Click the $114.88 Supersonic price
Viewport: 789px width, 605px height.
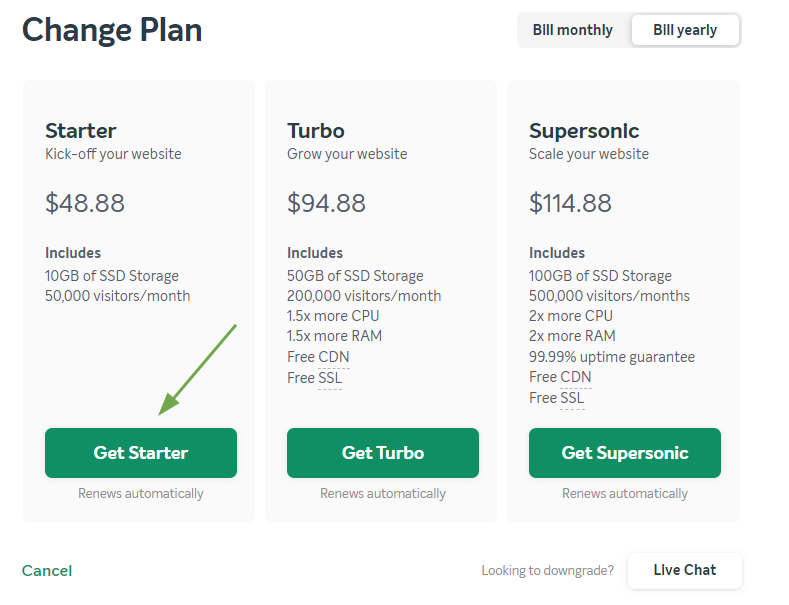pos(571,203)
